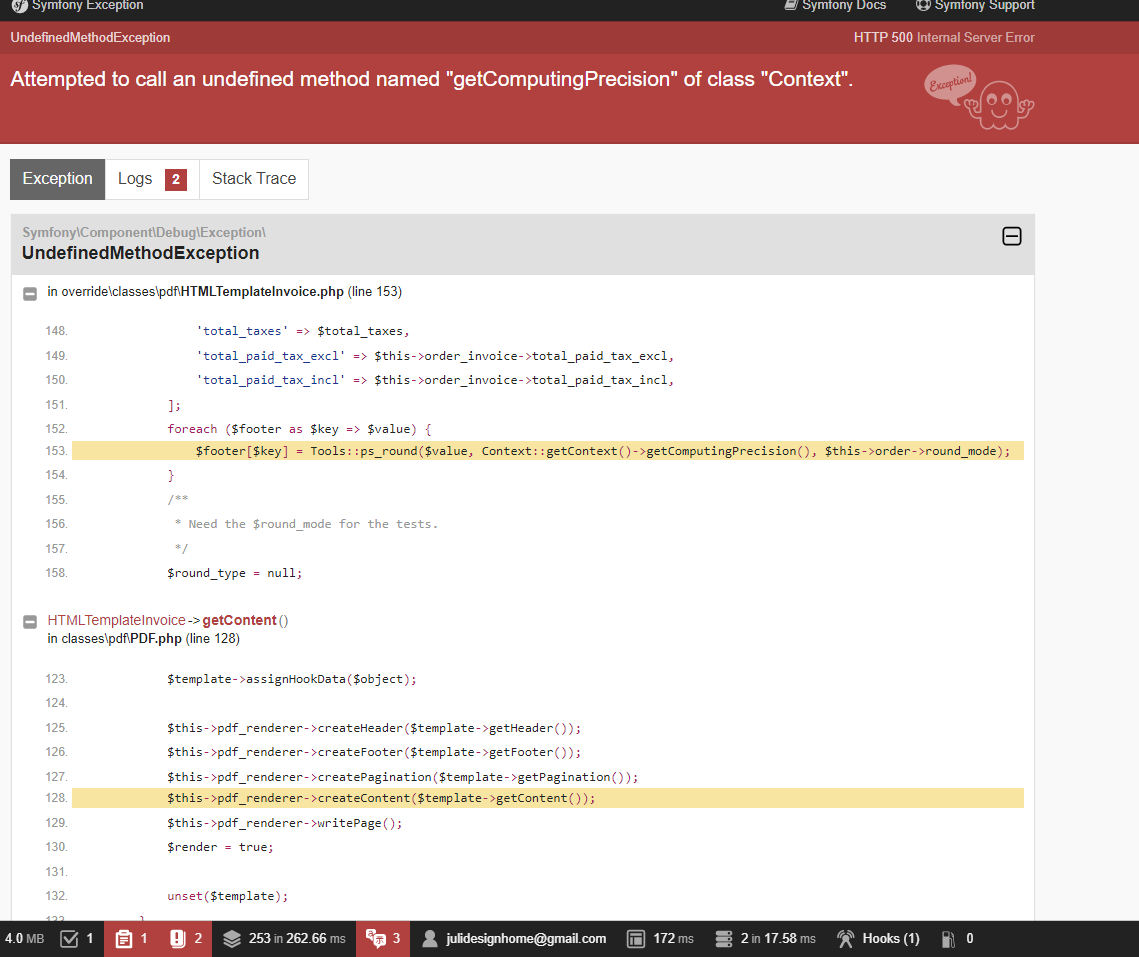
Task: Click the validator checkbox icon in toolbar
Action: [69, 939]
